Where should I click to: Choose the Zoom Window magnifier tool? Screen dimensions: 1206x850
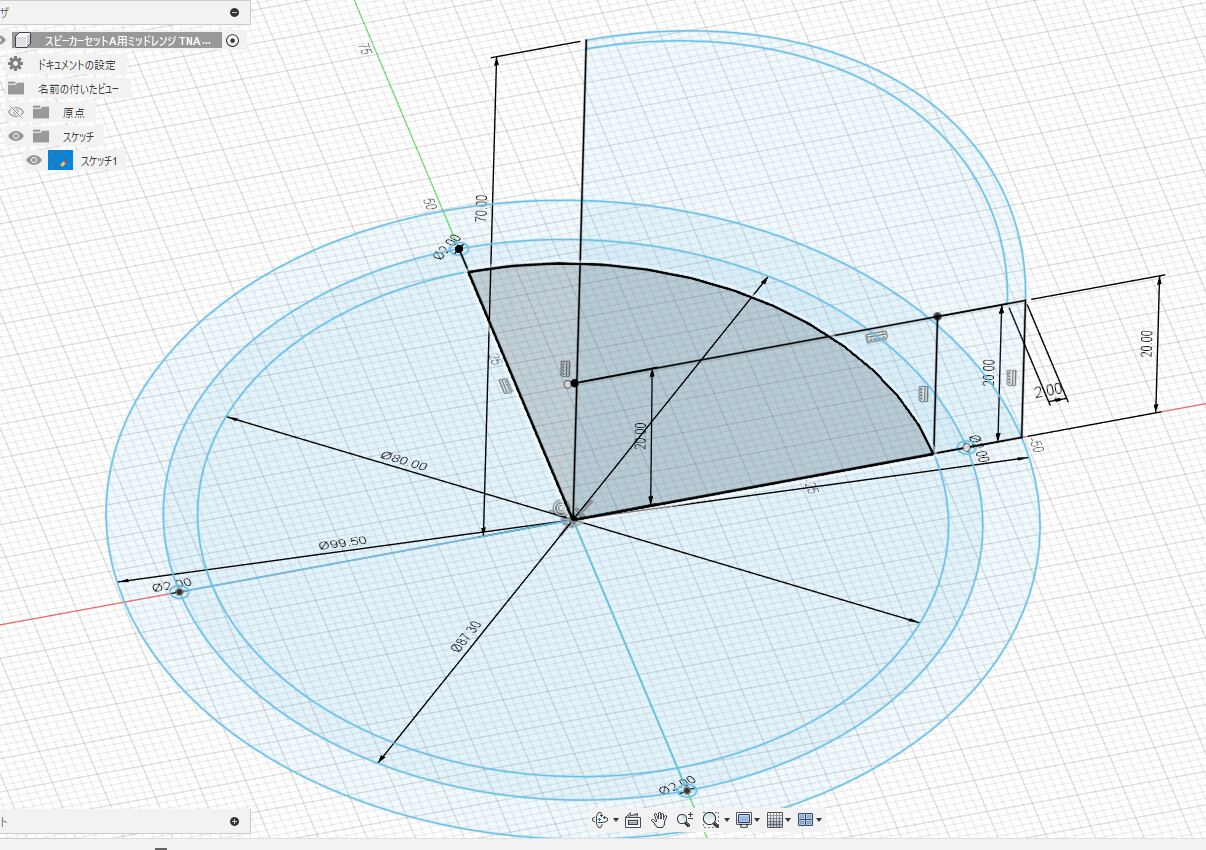coord(710,820)
